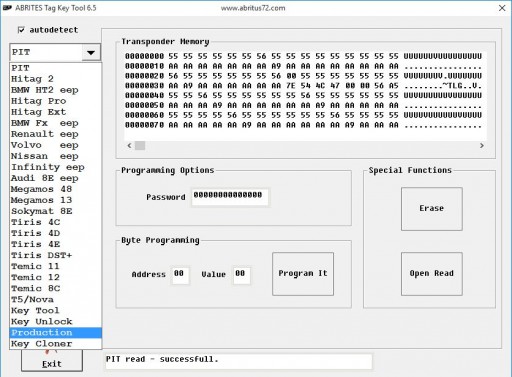Select Key Tool entry

(x=55, y=310)
